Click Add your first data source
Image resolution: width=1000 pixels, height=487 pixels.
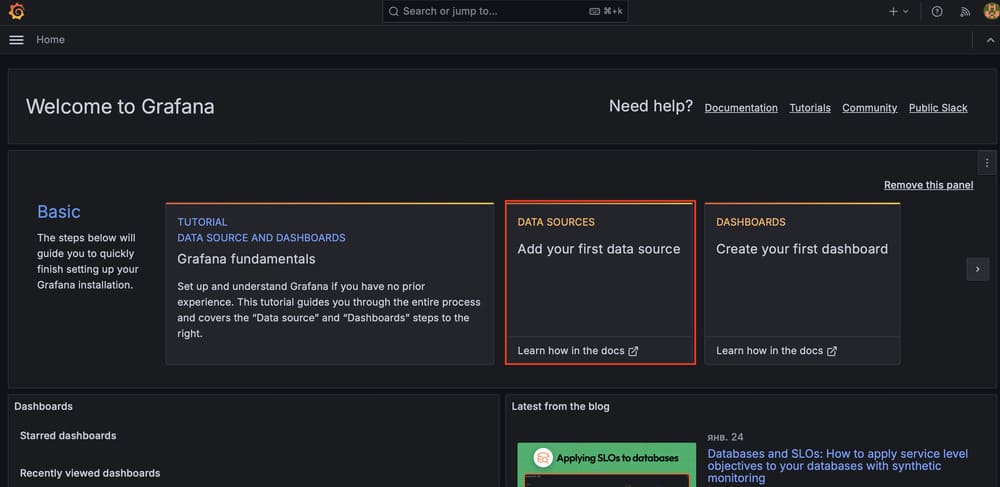pos(599,249)
